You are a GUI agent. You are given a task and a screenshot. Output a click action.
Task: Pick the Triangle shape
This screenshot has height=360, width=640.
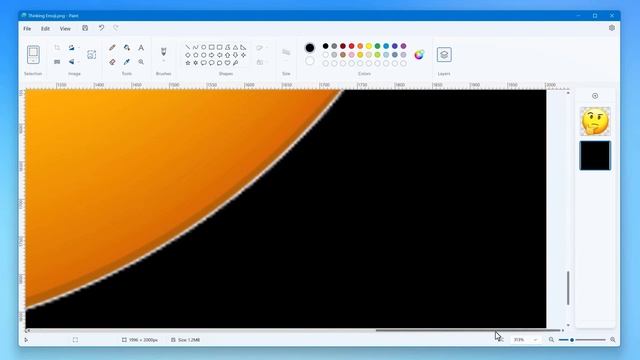236,47
